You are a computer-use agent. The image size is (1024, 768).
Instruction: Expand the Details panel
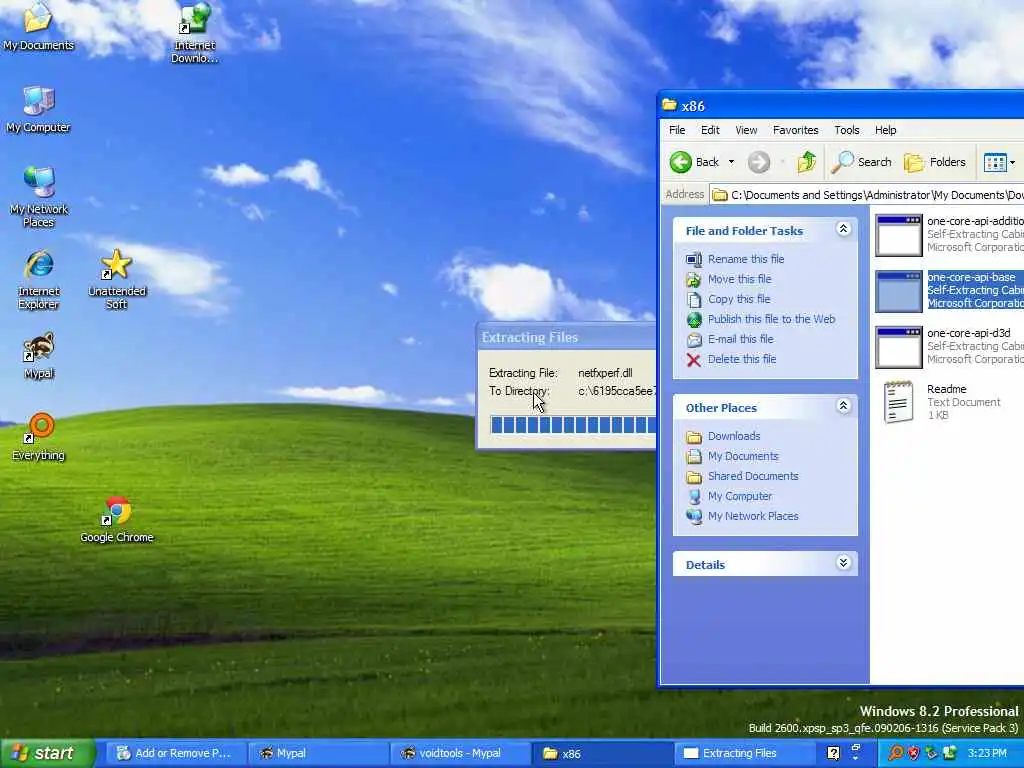(x=843, y=563)
